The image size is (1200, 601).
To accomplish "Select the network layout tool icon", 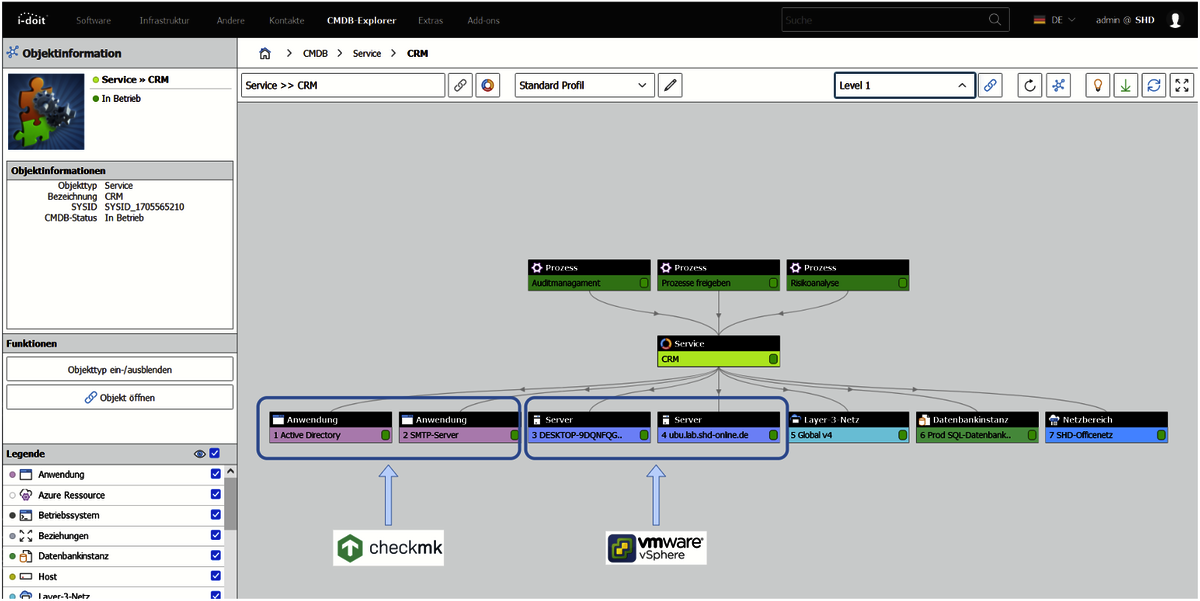I will [x=1057, y=85].
